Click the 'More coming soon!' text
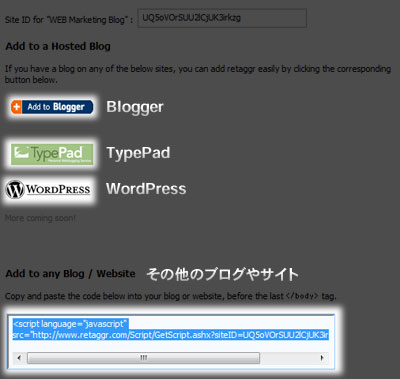This screenshot has height=379, width=400. [x=40, y=218]
